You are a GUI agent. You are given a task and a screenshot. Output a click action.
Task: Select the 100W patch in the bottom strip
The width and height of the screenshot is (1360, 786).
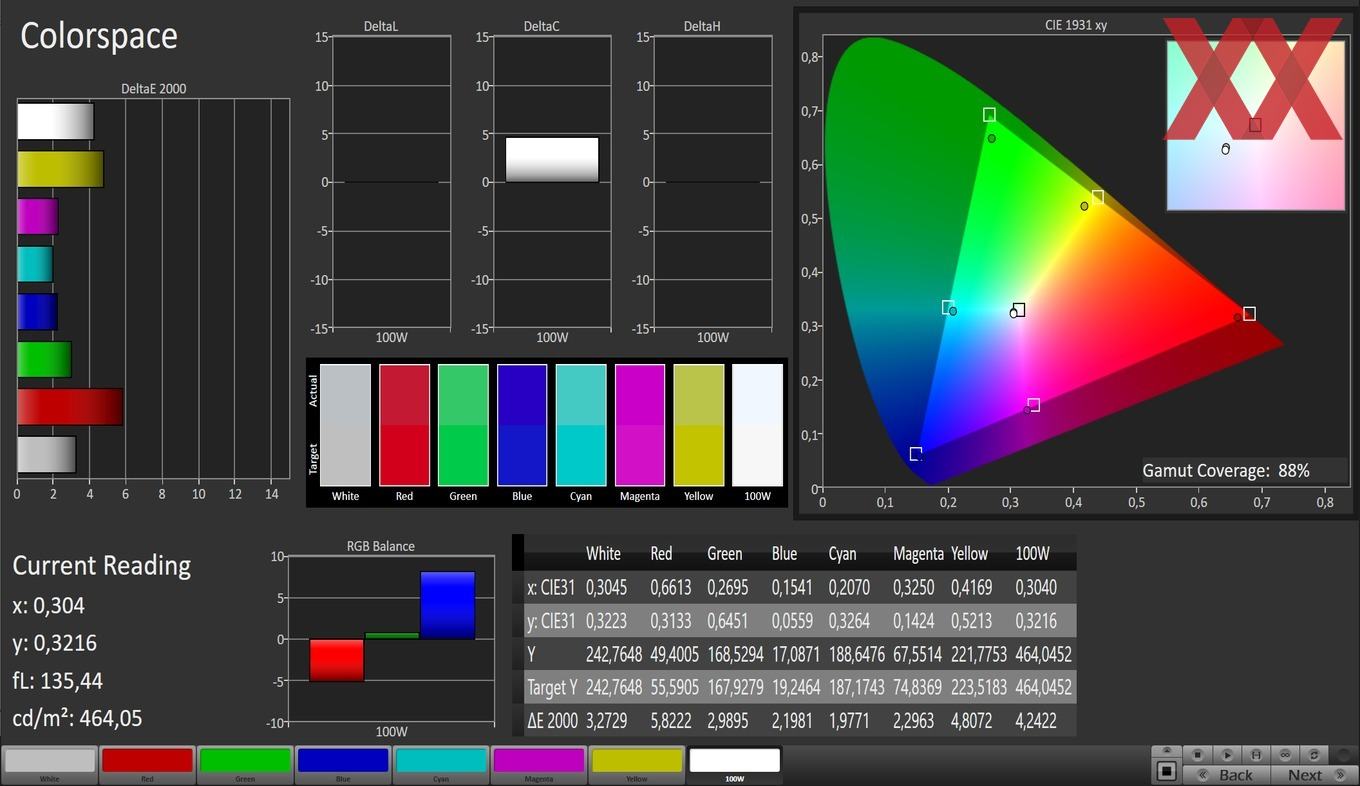click(x=735, y=765)
